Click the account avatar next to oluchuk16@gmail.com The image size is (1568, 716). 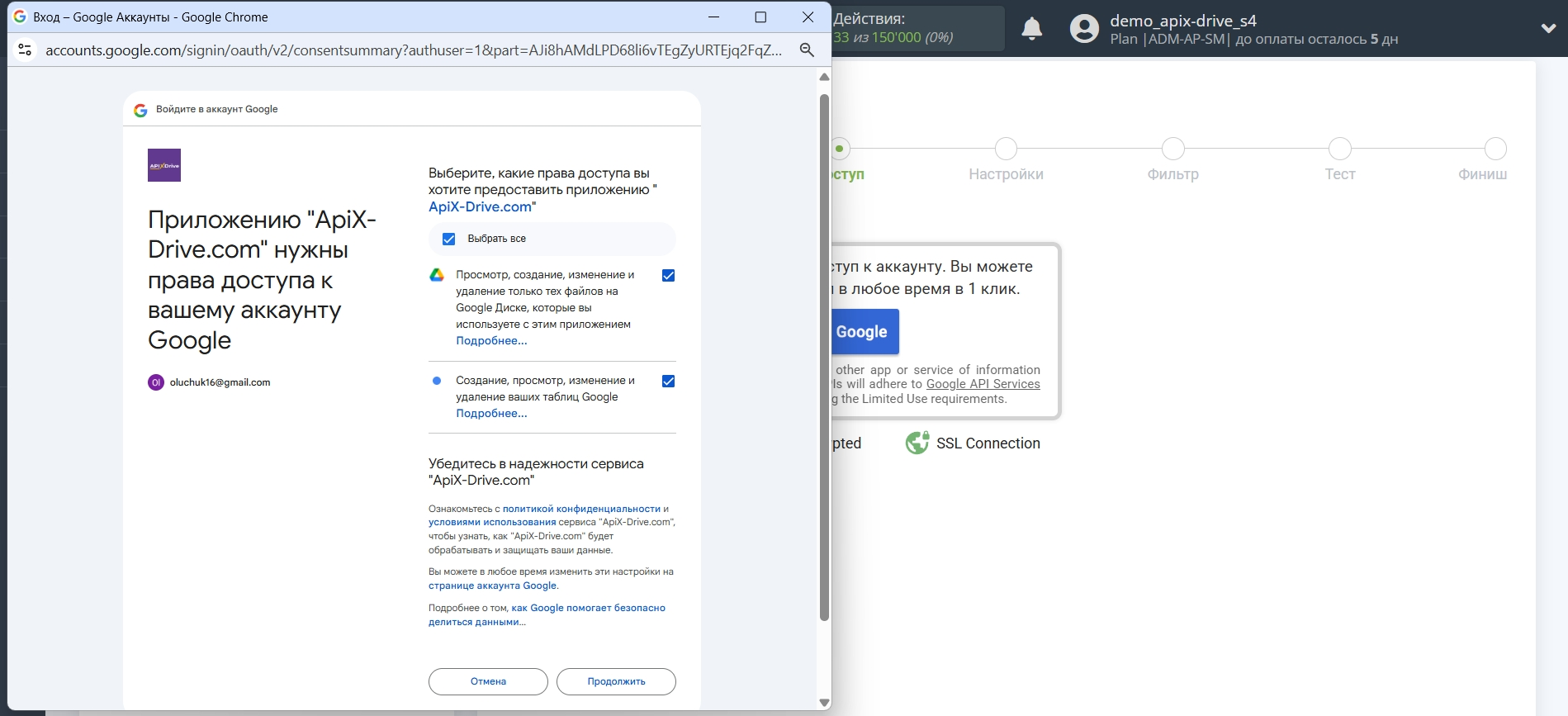[156, 382]
